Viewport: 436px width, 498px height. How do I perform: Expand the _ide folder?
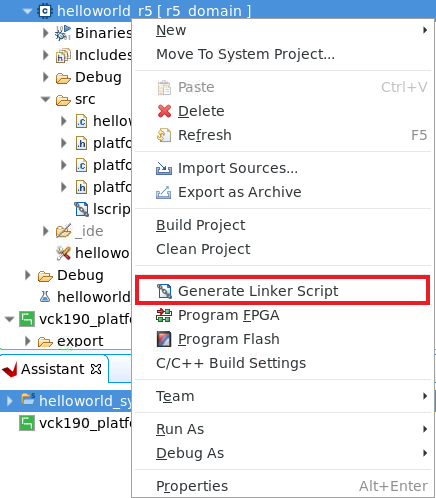tap(46, 231)
